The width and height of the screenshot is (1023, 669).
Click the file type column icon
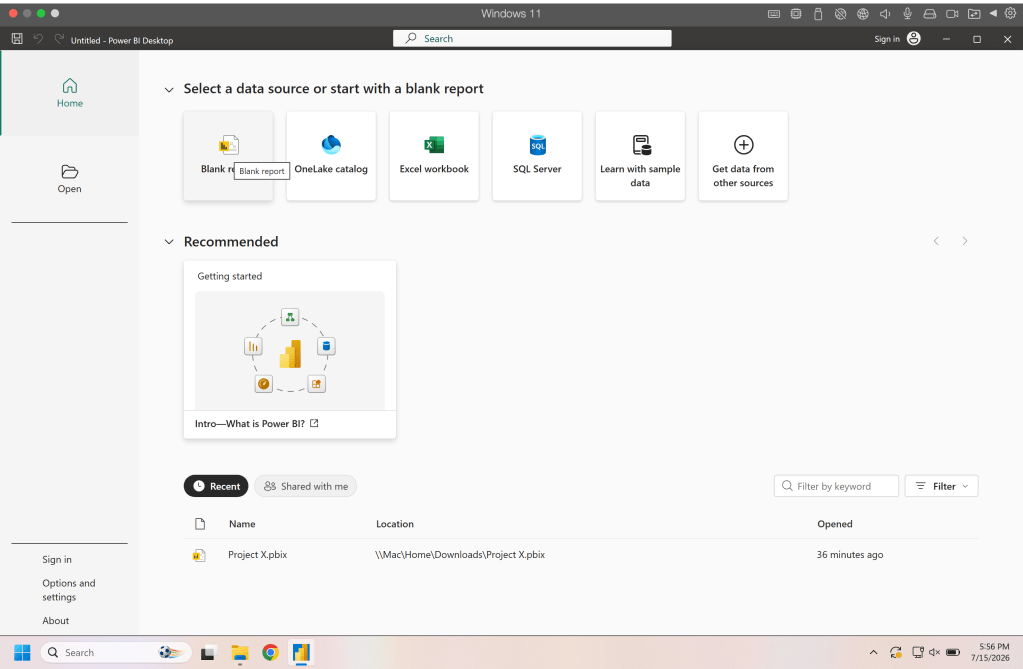(200, 523)
